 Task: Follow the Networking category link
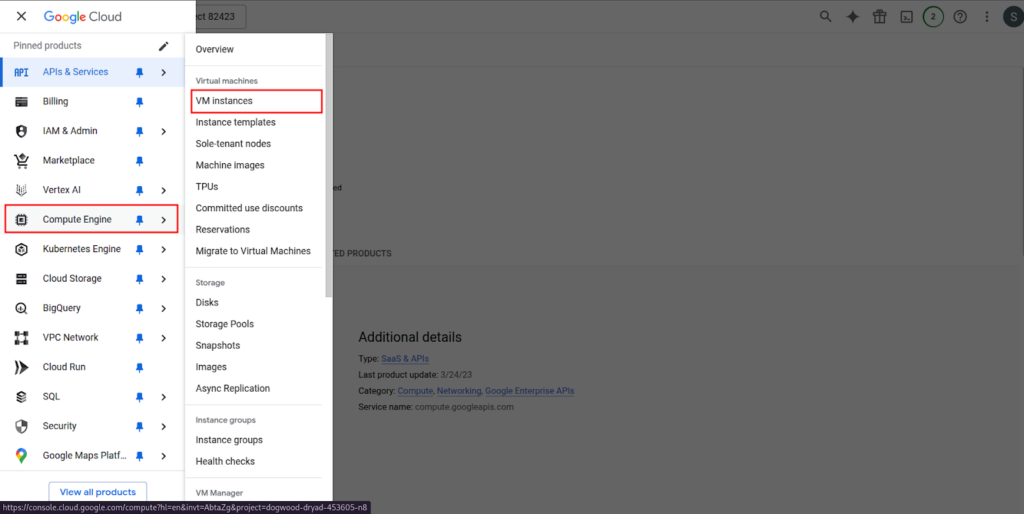459,391
